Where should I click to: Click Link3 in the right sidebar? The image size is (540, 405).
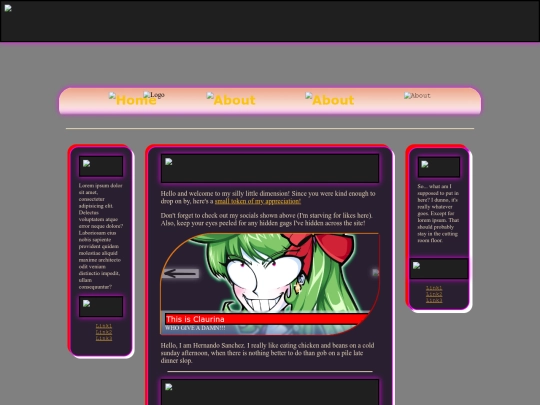point(434,300)
